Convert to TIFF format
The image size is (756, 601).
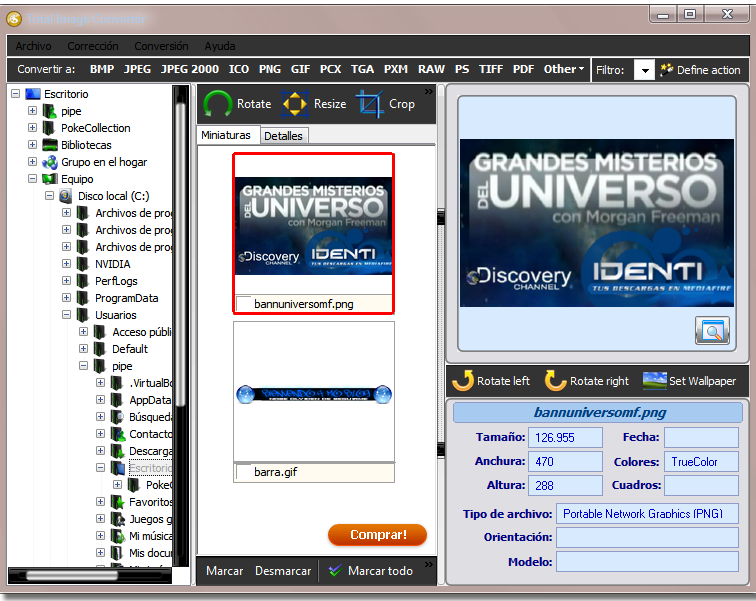[x=491, y=69]
